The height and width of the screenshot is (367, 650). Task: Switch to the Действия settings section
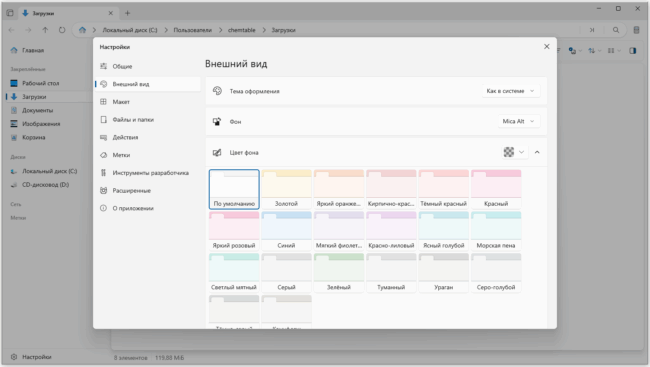[147, 137]
